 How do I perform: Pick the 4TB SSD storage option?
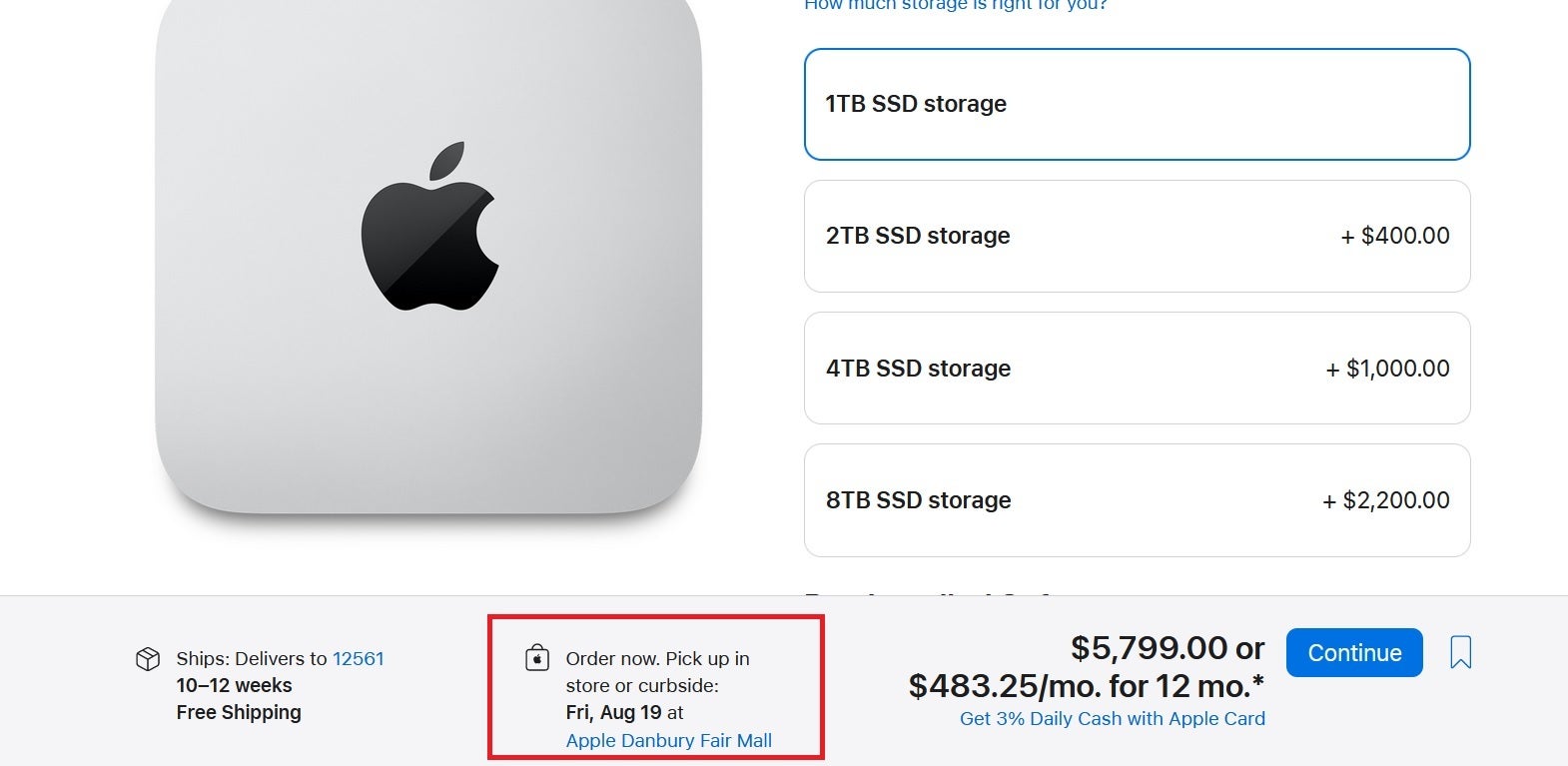click(1137, 368)
